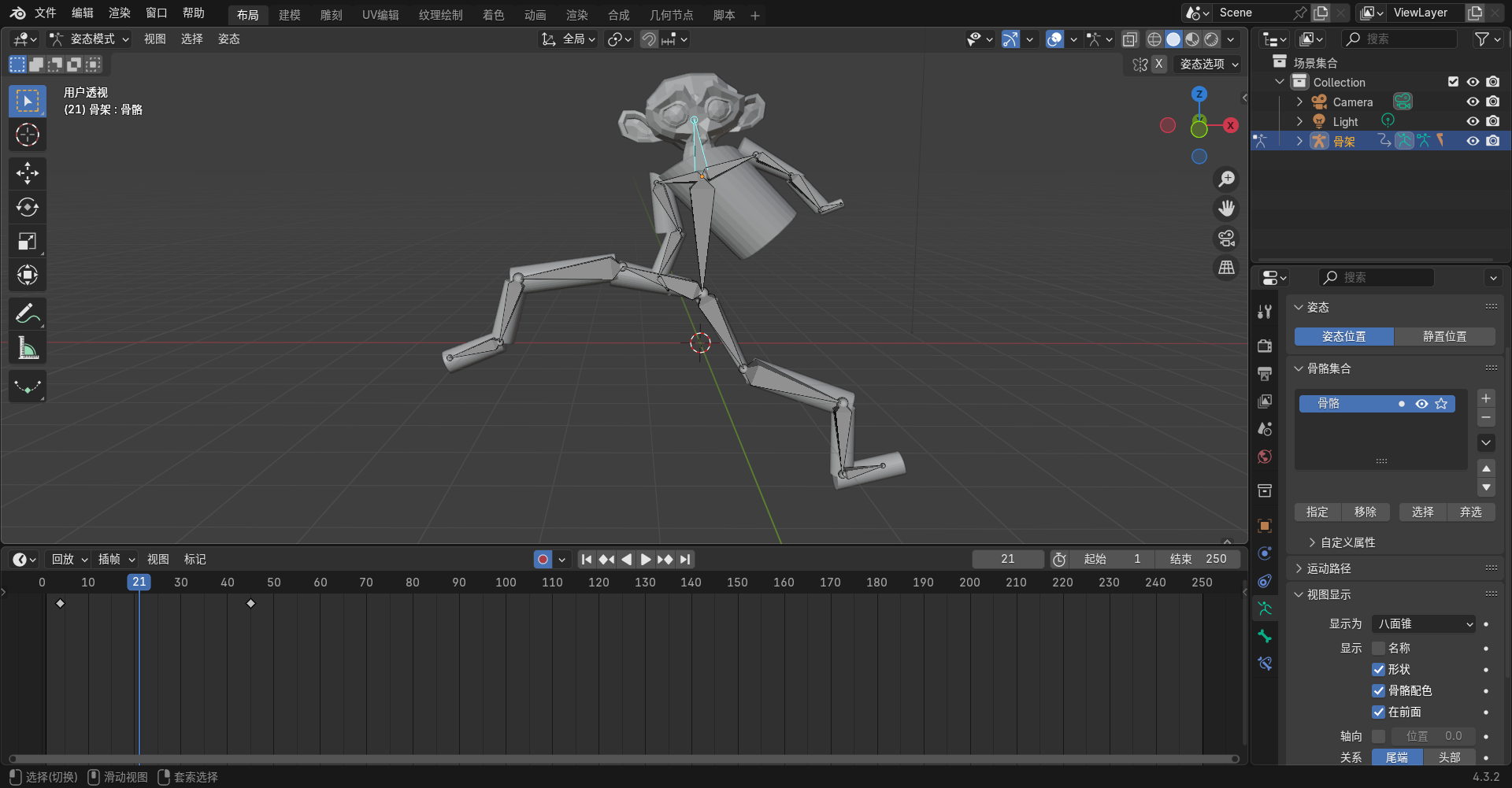1512x788 pixels.
Task: Open the Pose Mode (姿态模式) selector
Action: point(89,39)
